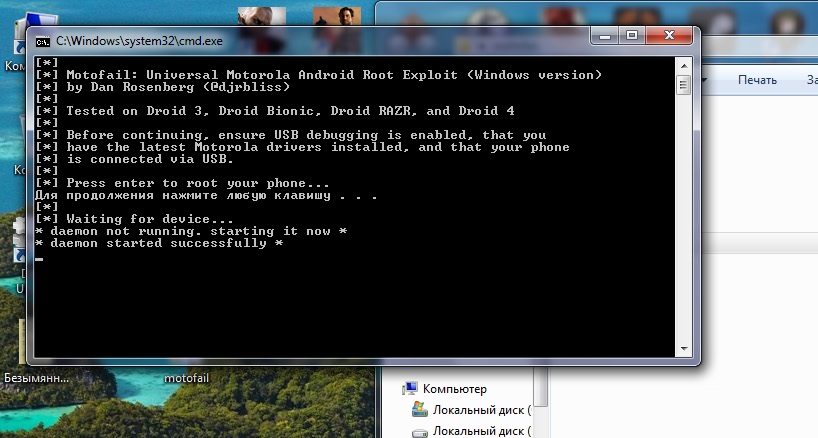The height and width of the screenshot is (438, 818).
Task: Click Печать in the background window toolbar
Action: [757, 80]
